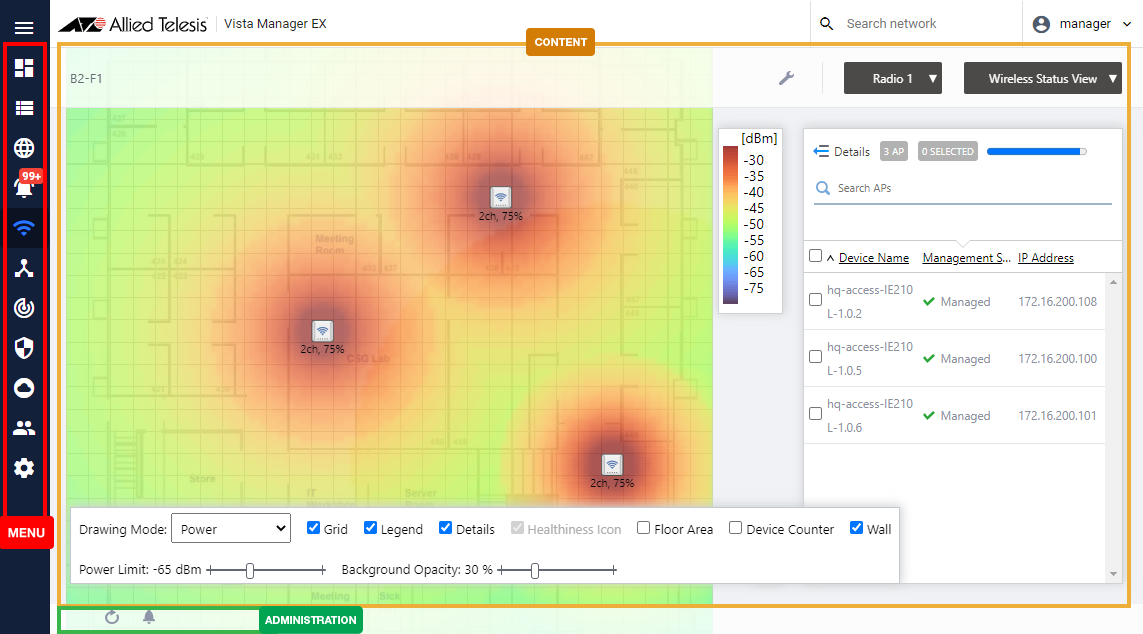Open the Dashboard icon in sidebar

click(24, 68)
